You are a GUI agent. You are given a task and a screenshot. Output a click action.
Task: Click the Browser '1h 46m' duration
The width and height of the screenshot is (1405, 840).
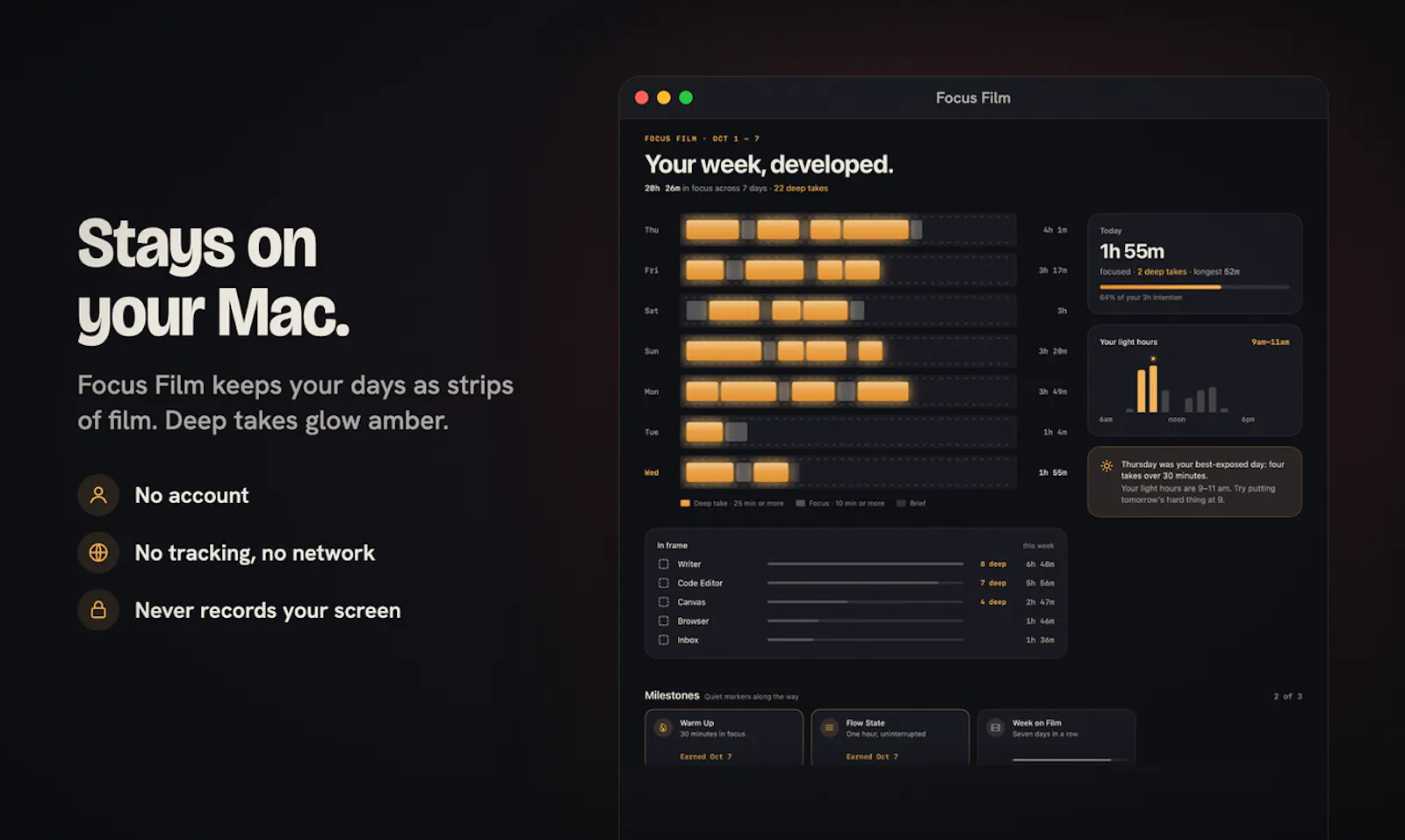pos(1041,621)
